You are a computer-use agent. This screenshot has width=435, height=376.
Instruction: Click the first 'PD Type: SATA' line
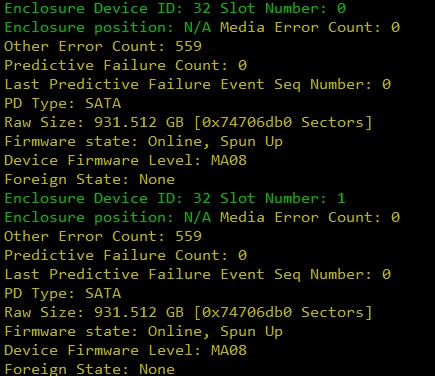pos(62,103)
